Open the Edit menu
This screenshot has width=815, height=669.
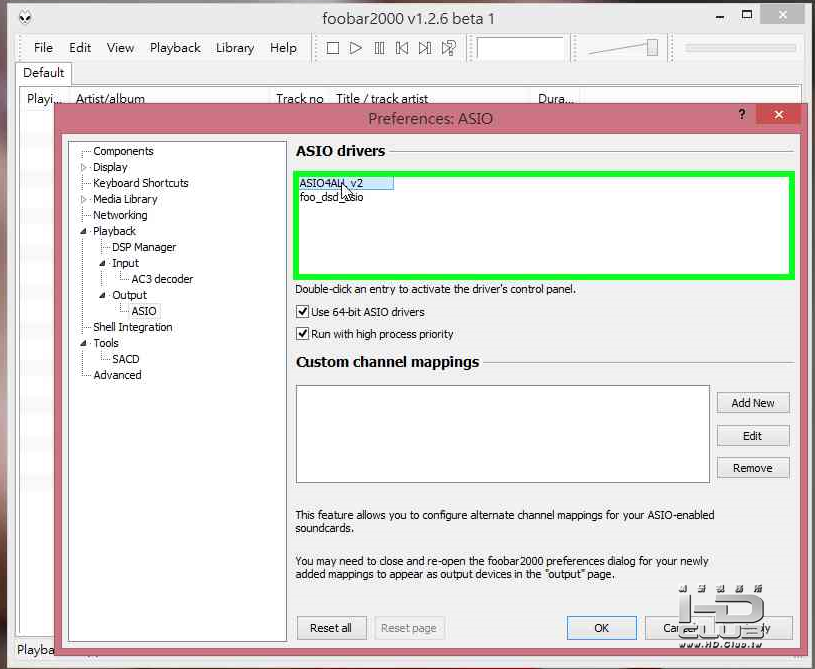[80, 48]
